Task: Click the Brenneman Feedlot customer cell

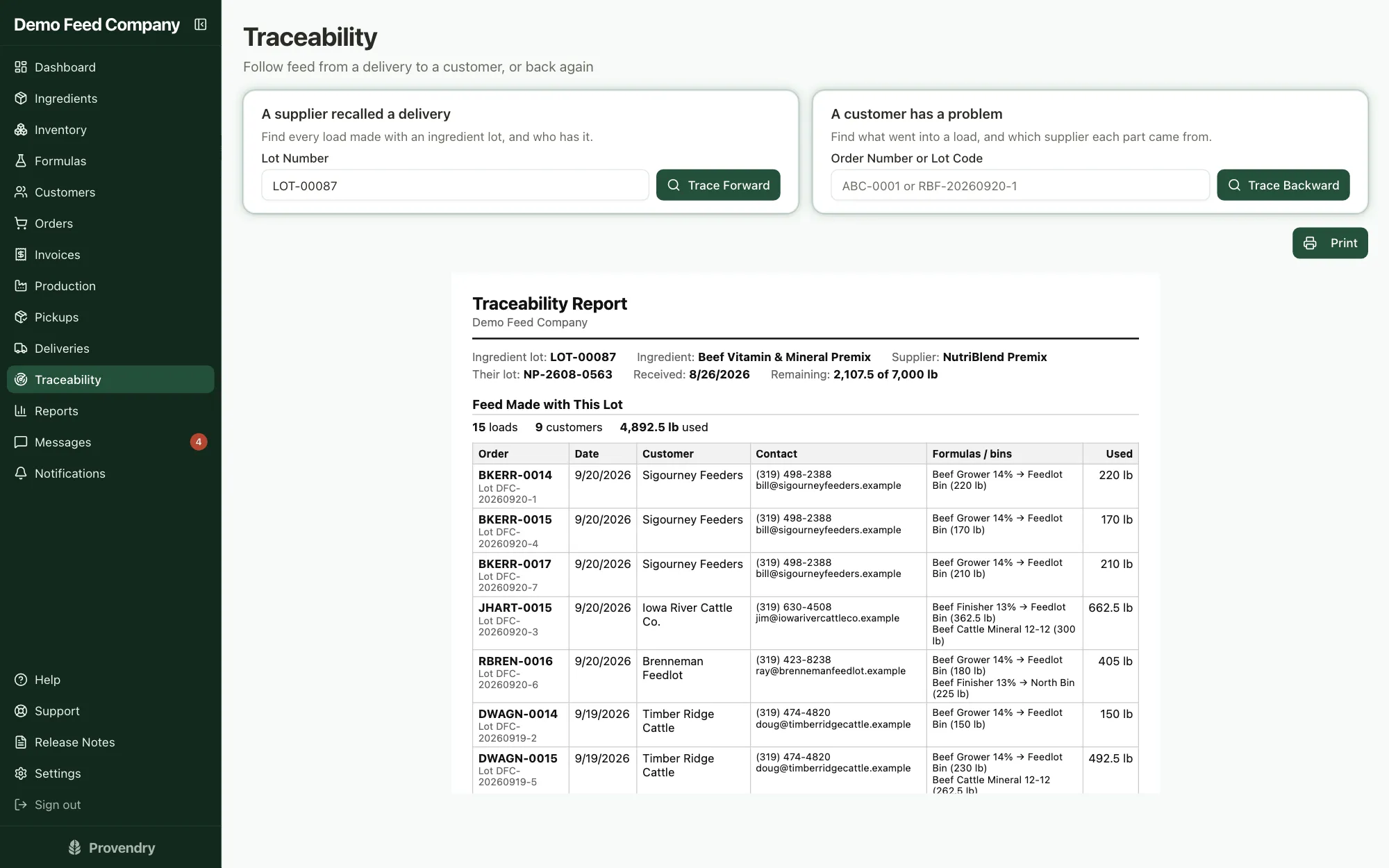Action: tap(693, 676)
